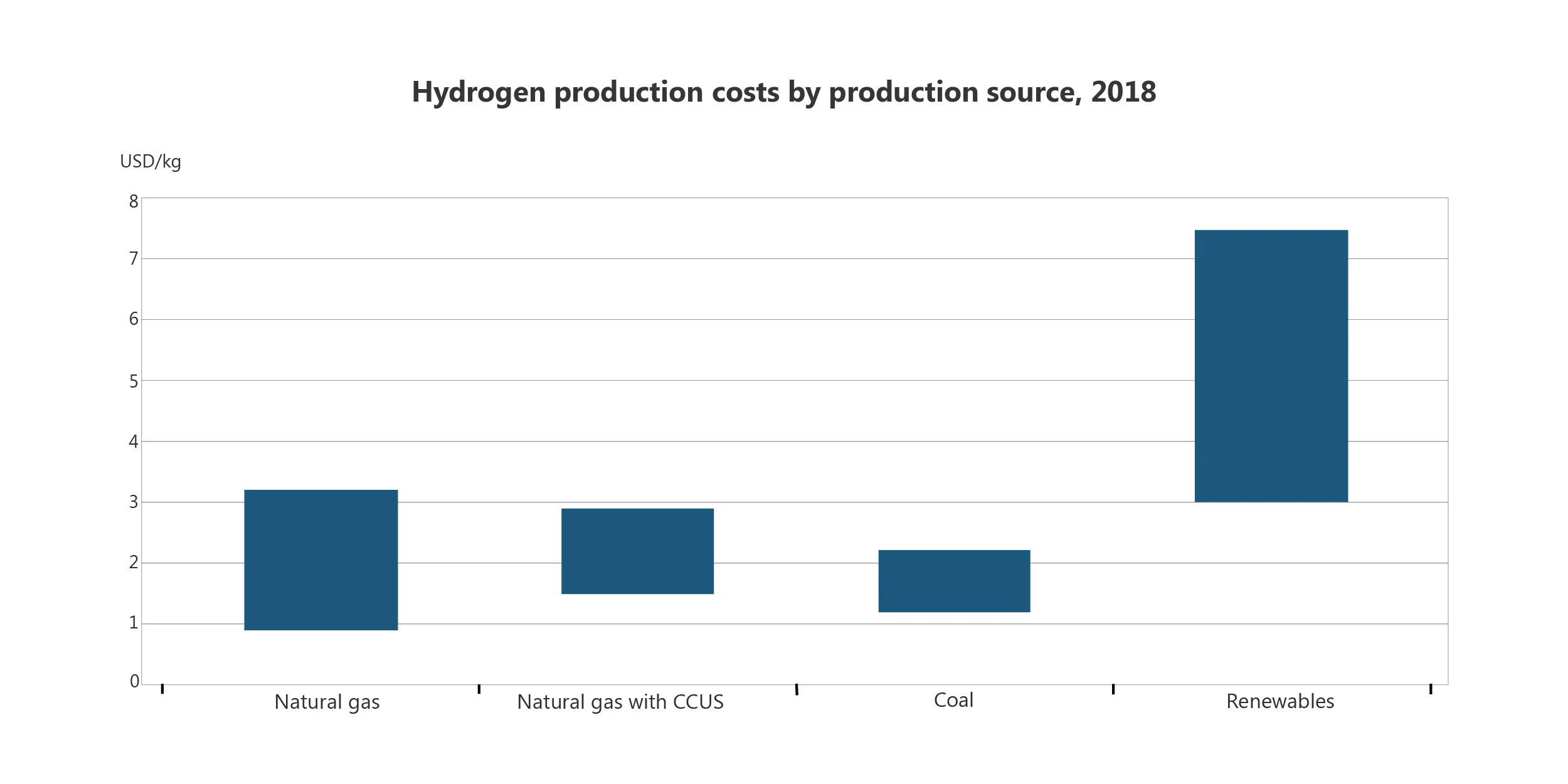Screen dimensions: 1568x784
Task: Select the USD/kg axis unit label
Action: point(151,162)
